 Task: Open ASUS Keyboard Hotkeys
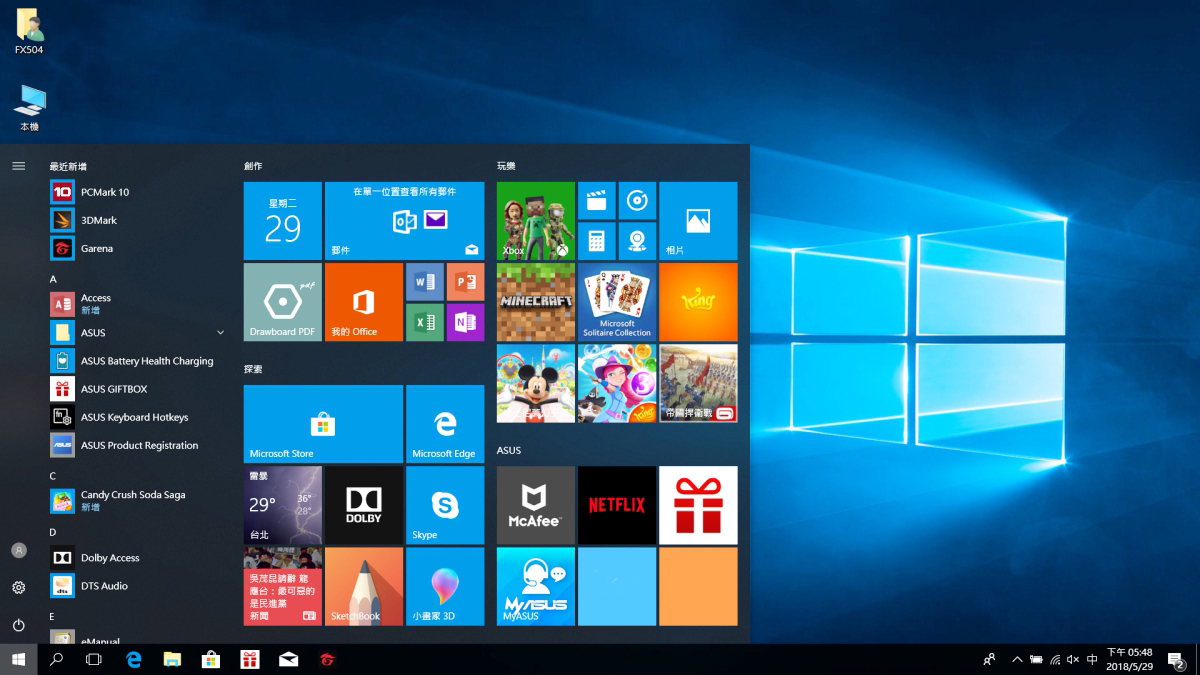coord(138,417)
